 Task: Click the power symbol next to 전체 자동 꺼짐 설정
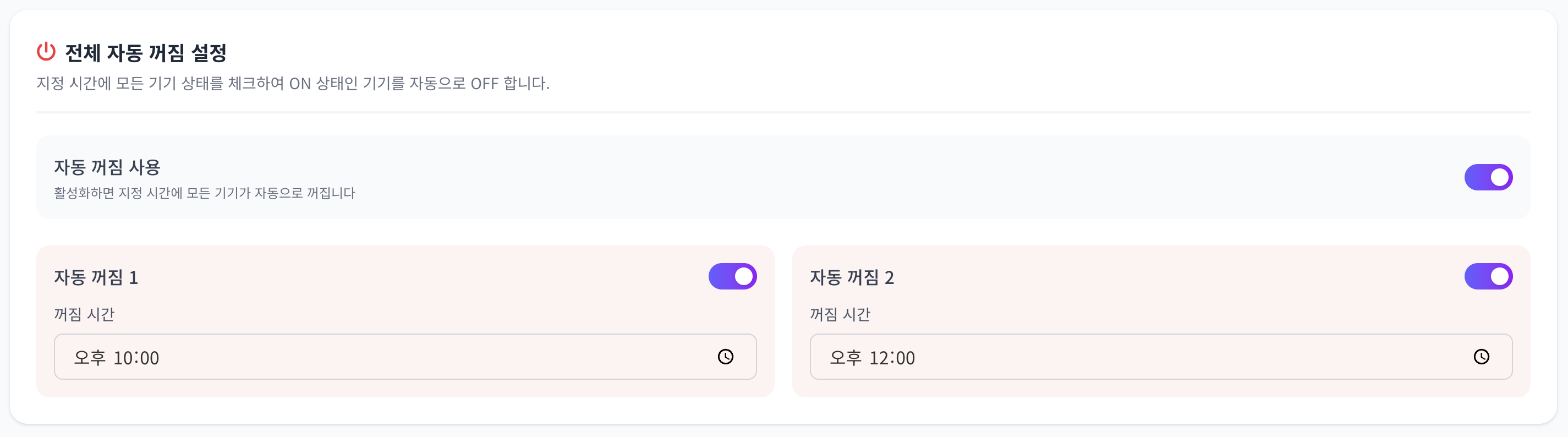[45, 53]
